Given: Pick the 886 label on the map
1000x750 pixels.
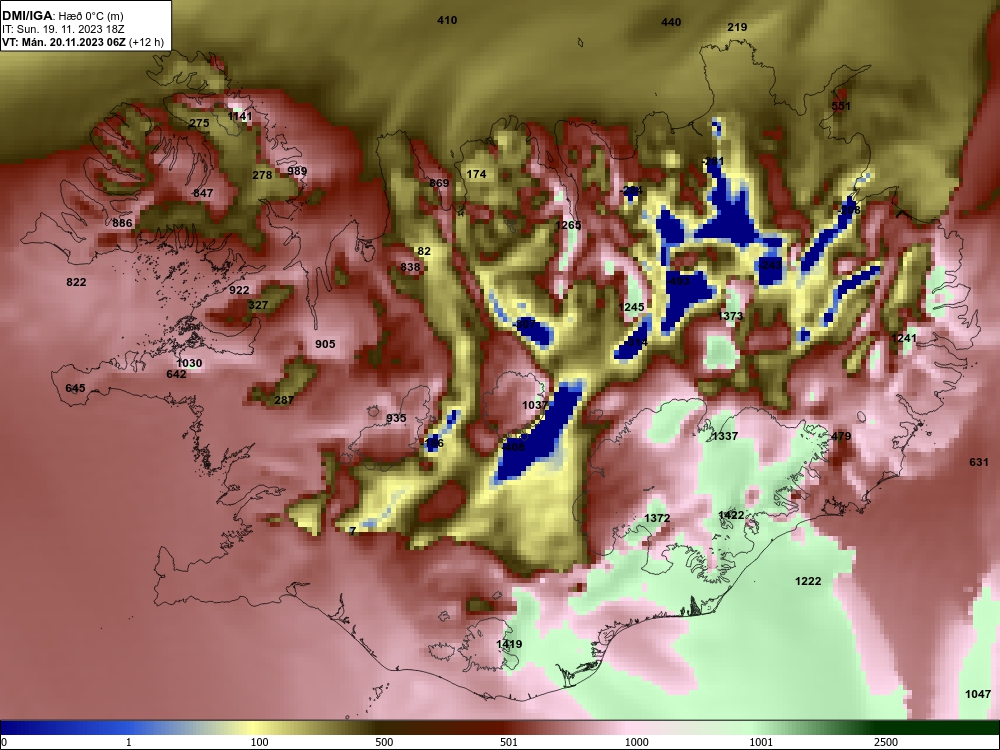Looking at the screenshot, I should 122,223.
